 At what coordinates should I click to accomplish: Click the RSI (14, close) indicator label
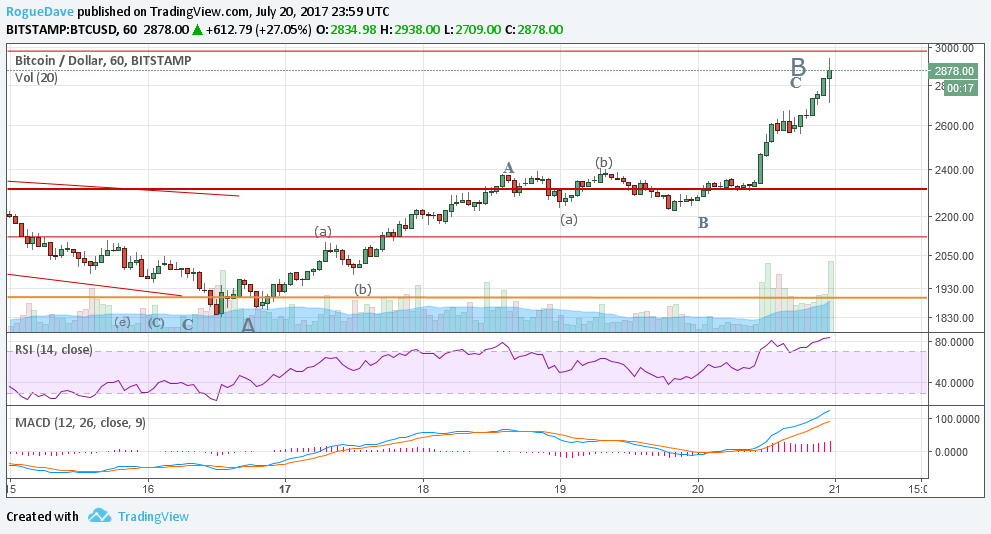[54, 349]
